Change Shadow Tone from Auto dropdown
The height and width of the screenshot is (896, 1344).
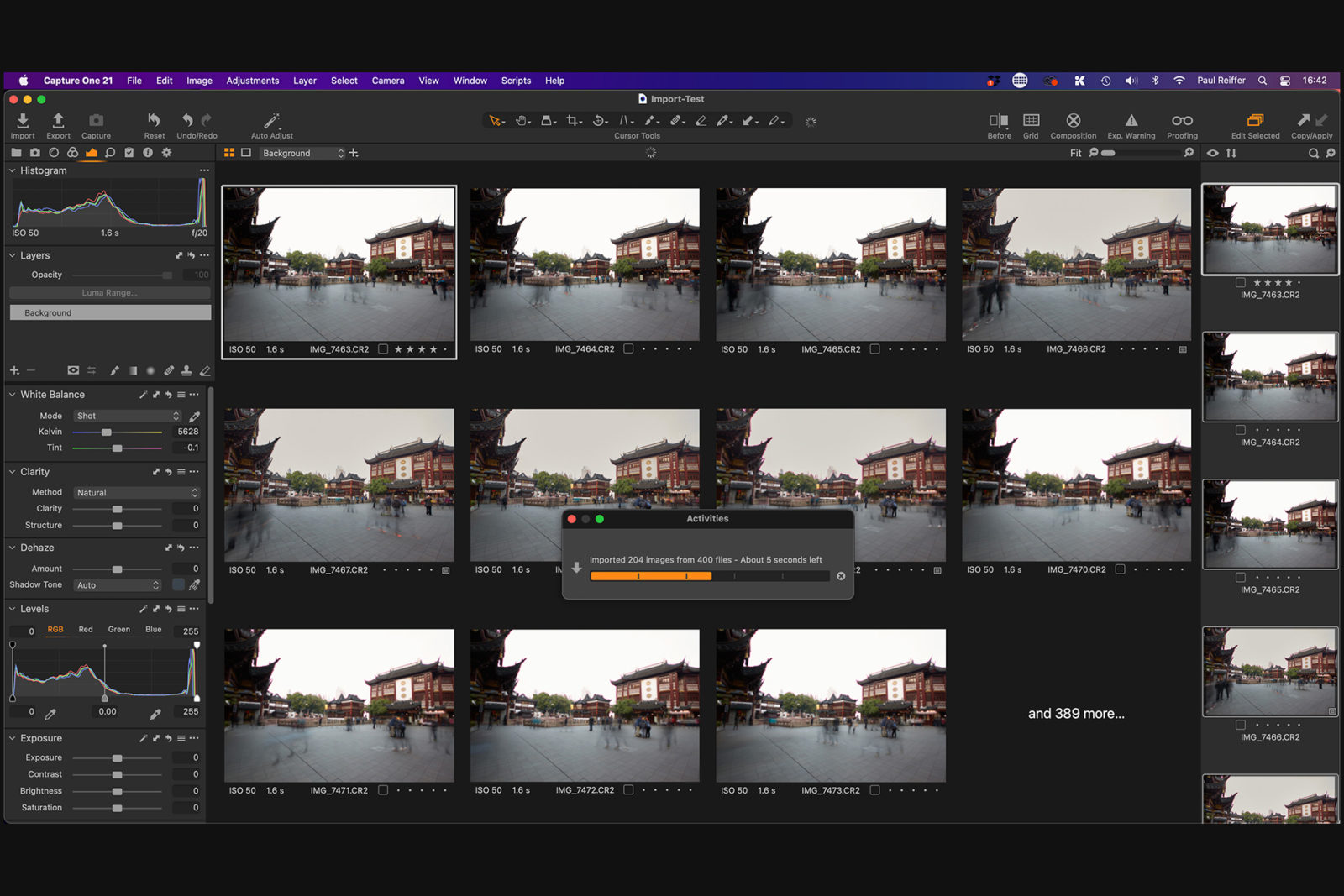[x=117, y=584]
